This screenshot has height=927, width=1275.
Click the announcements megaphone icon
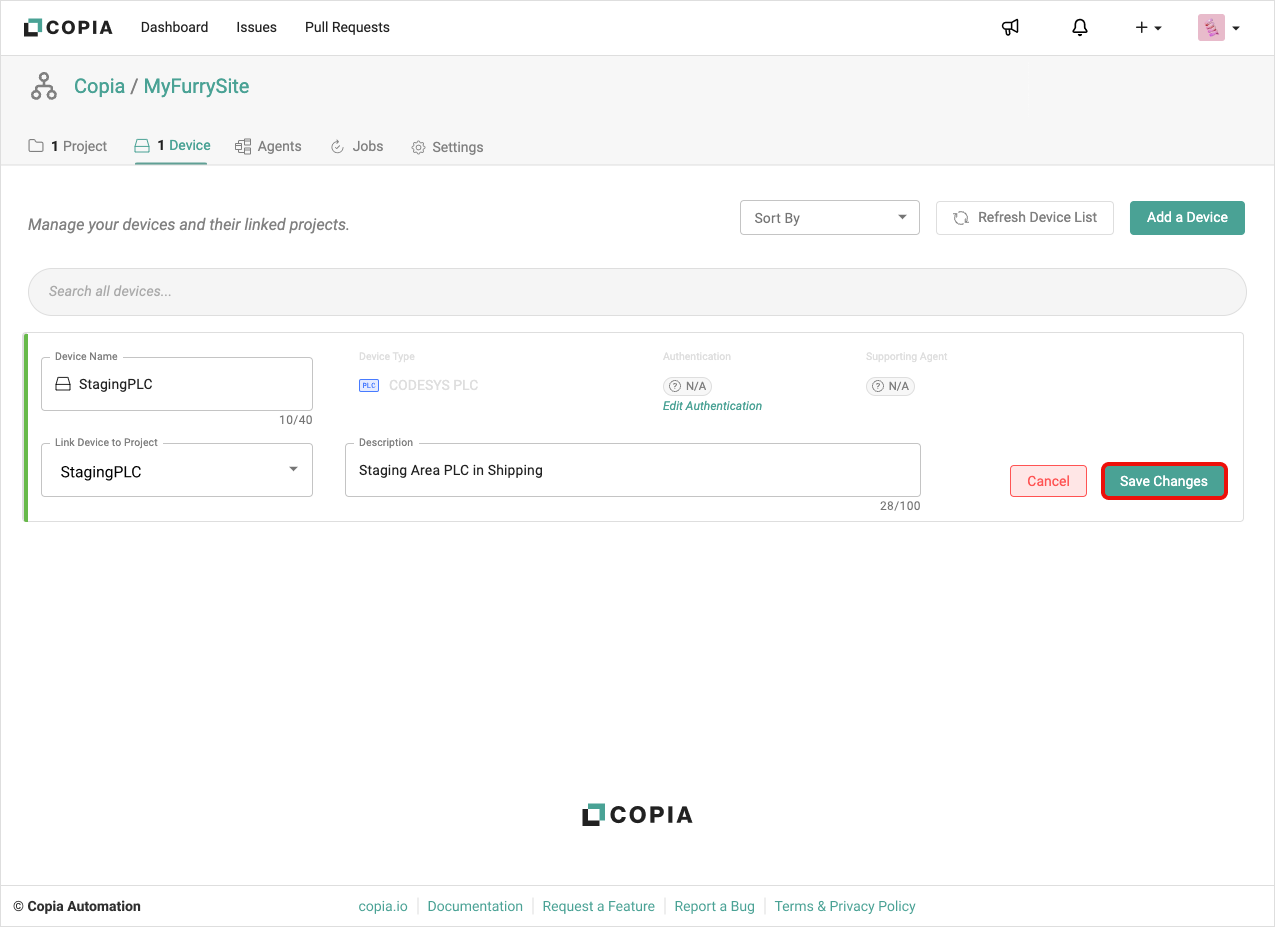1010,28
